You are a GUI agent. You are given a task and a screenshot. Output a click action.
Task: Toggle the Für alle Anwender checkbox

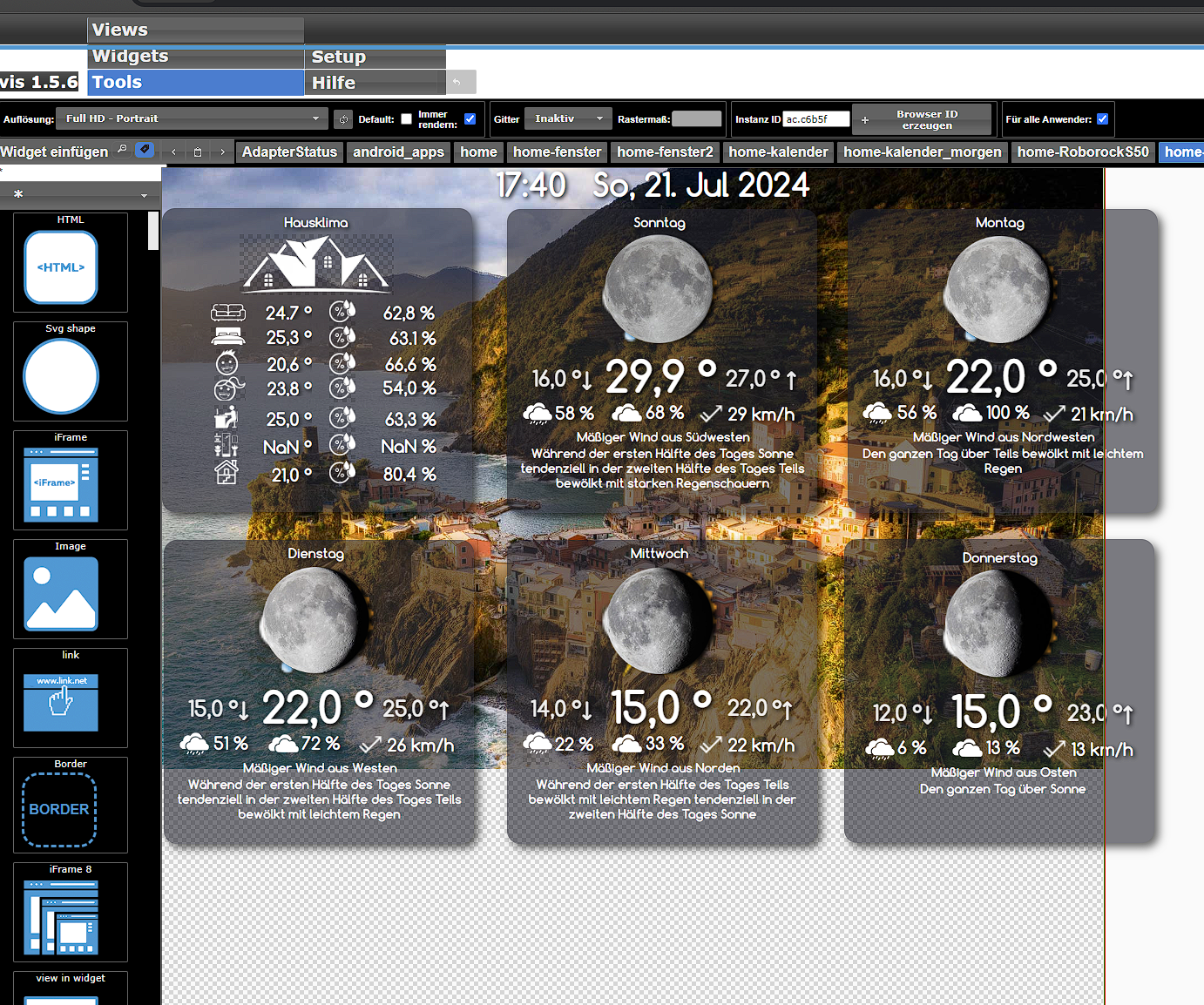coord(1103,119)
